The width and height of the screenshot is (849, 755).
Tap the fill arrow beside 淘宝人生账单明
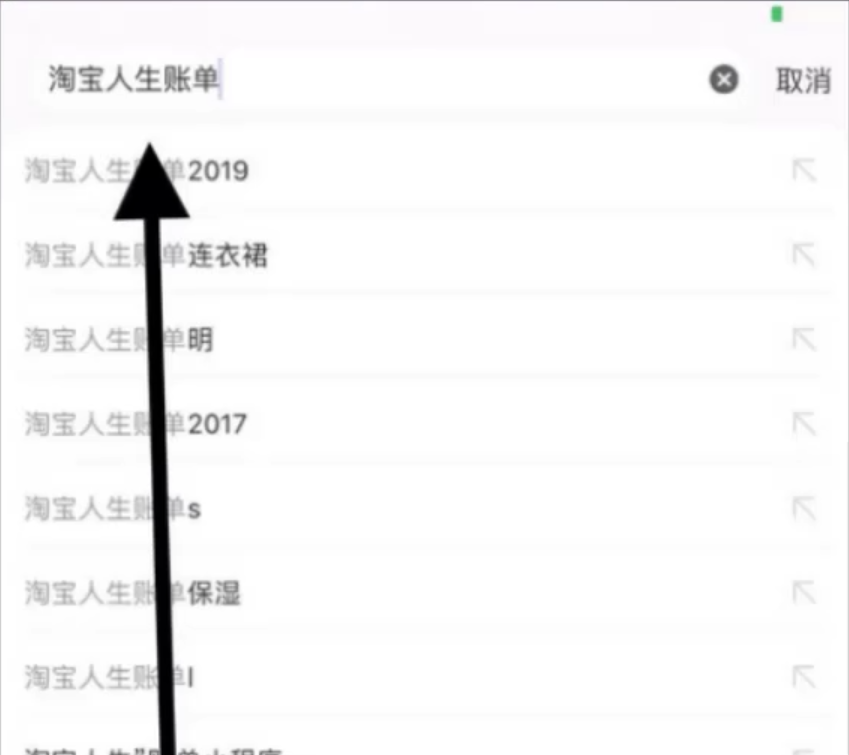804,339
